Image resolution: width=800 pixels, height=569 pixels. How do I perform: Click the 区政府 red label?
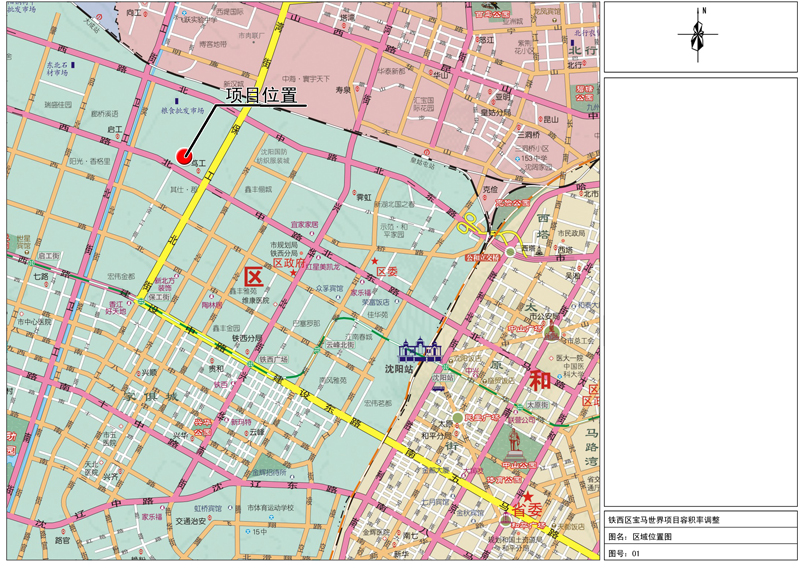[x=290, y=263]
